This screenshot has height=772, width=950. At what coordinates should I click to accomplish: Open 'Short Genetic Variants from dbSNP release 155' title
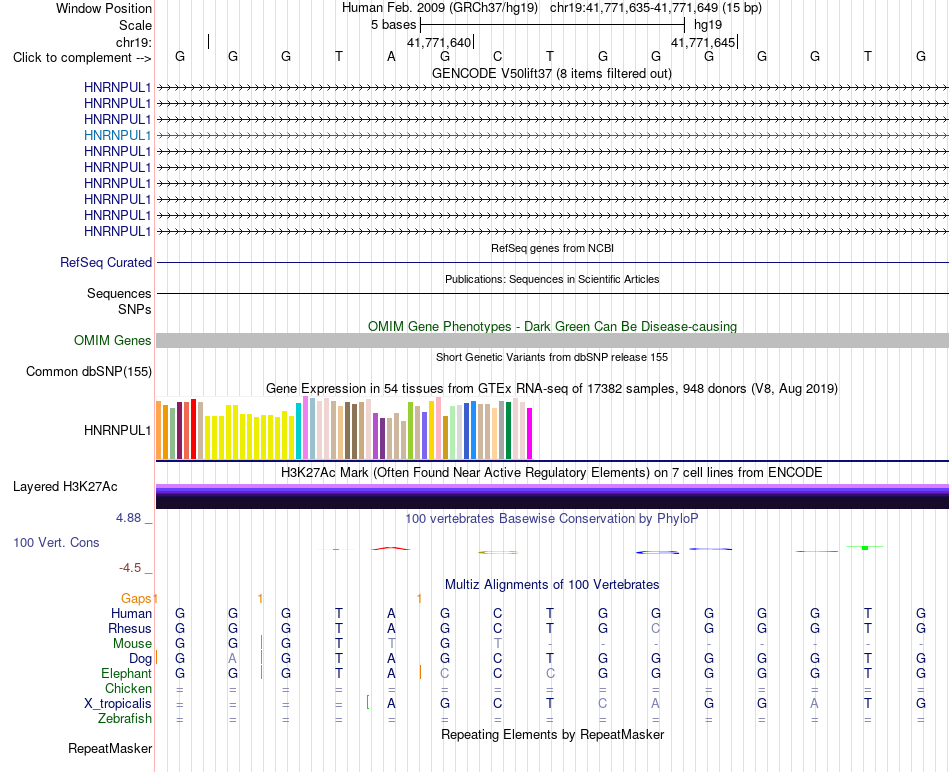coord(552,358)
